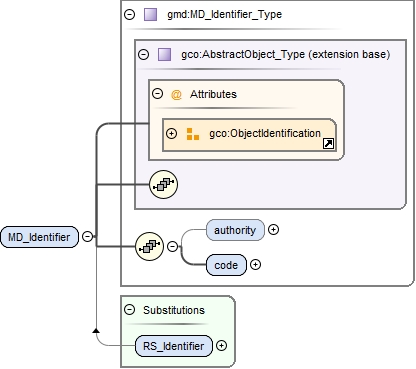Screen dimensions: 416x369
Task: Expand the gco:ObjectIdentification attribute group
Action: tap(171, 134)
